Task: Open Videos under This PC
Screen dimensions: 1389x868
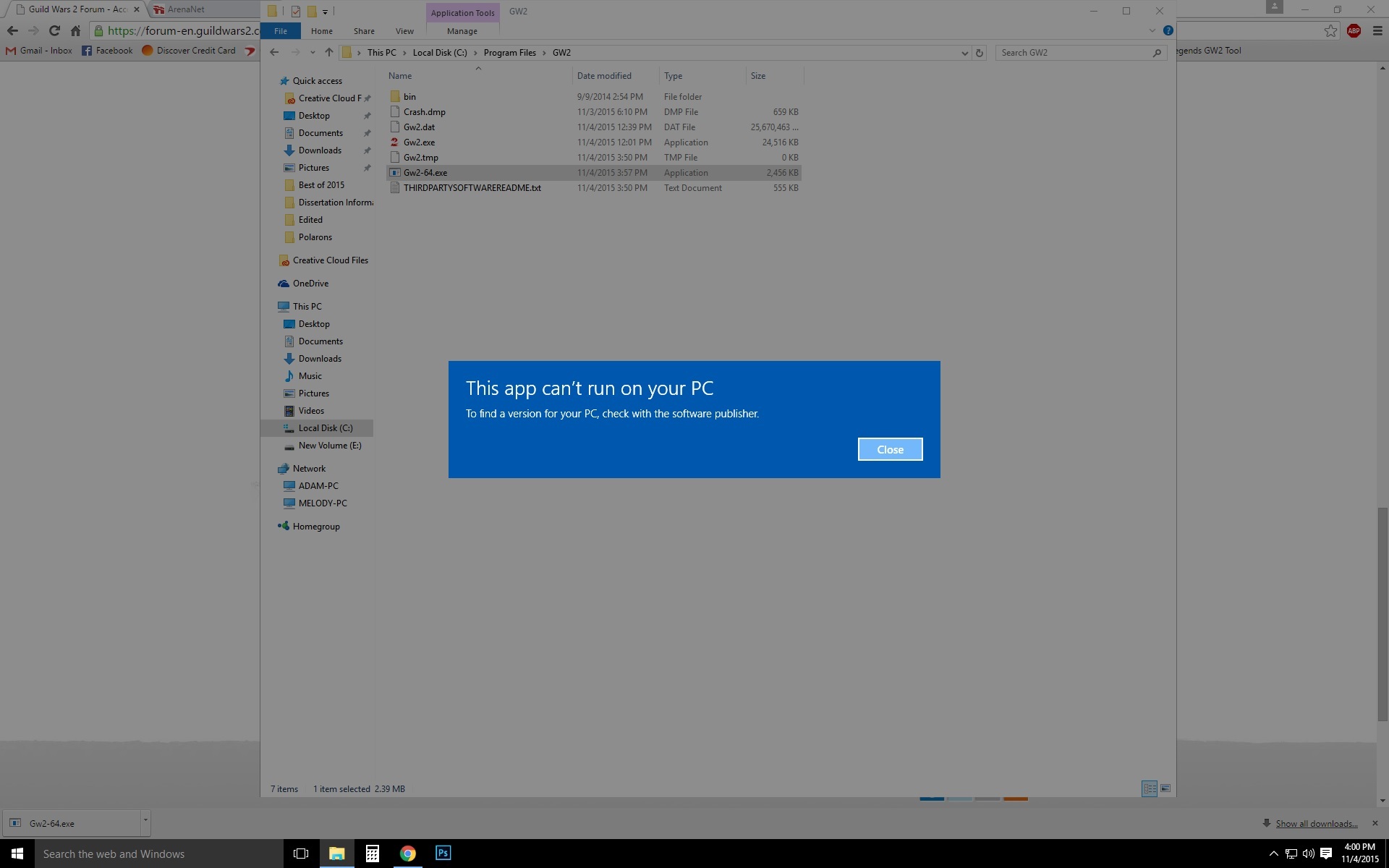Action: point(311,411)
